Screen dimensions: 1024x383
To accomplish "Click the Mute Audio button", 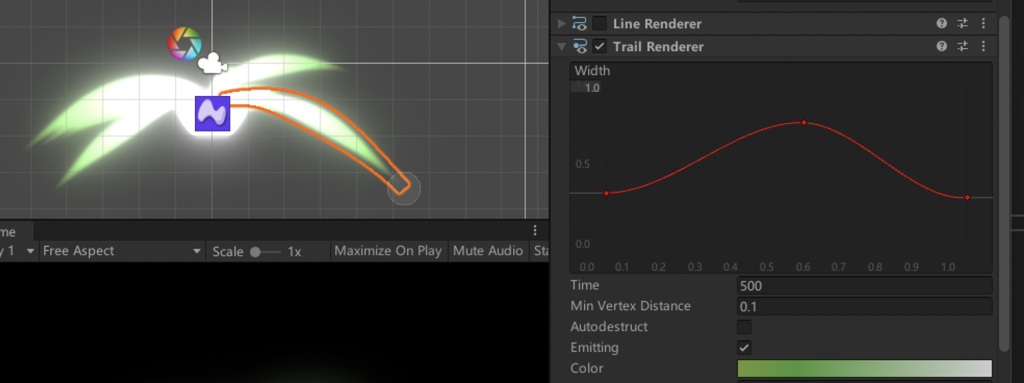I will (x=488, y=251).
